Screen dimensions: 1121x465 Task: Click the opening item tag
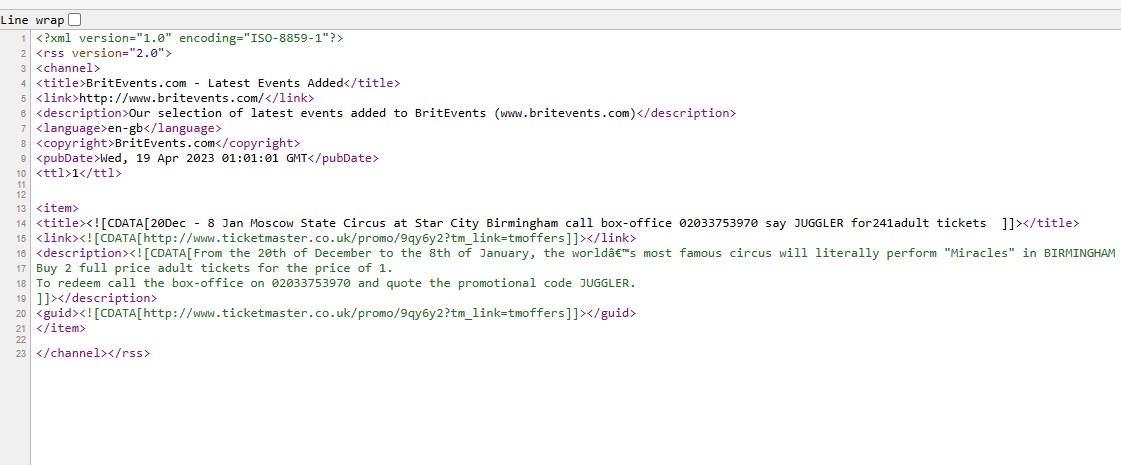[x=57, y=208]
